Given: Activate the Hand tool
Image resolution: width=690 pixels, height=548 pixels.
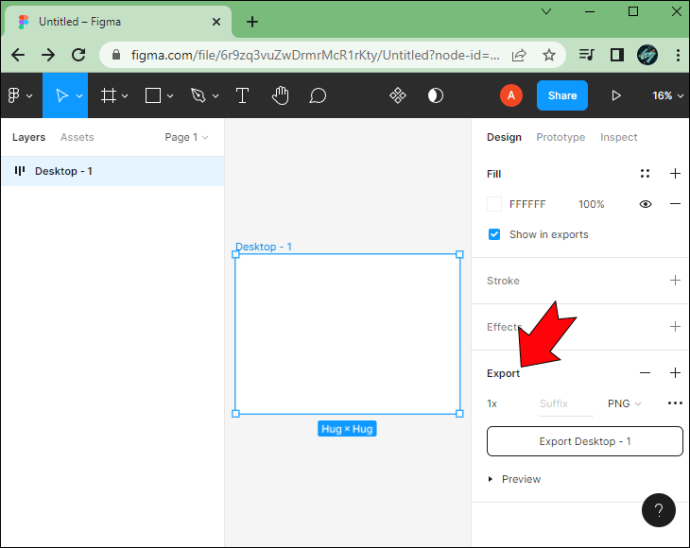Looking at the screenshot, I should pos(280,96).
